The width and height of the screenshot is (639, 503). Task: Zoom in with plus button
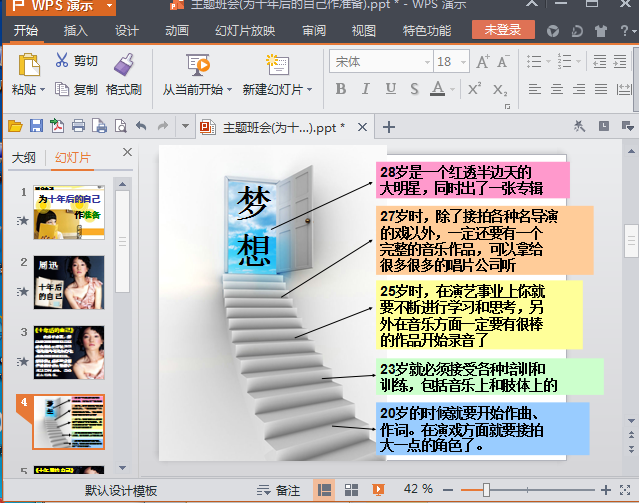tap(606, 490)
